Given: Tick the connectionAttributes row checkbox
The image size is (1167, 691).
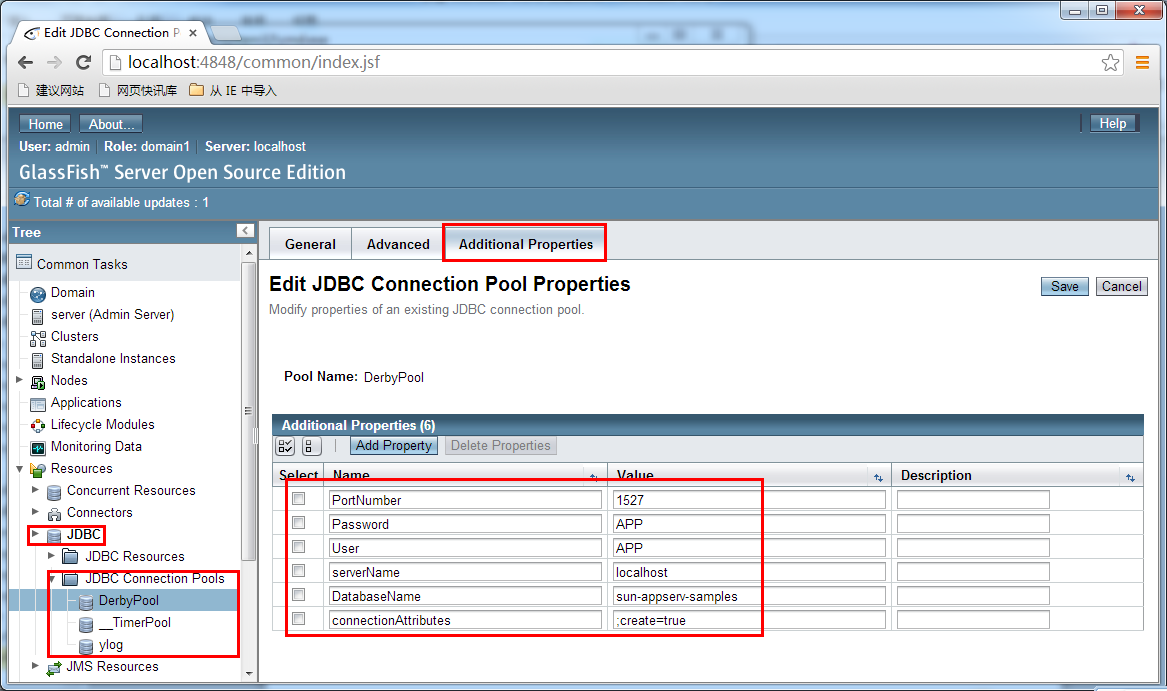Looking at the screenshot, I should click(298, 619).
